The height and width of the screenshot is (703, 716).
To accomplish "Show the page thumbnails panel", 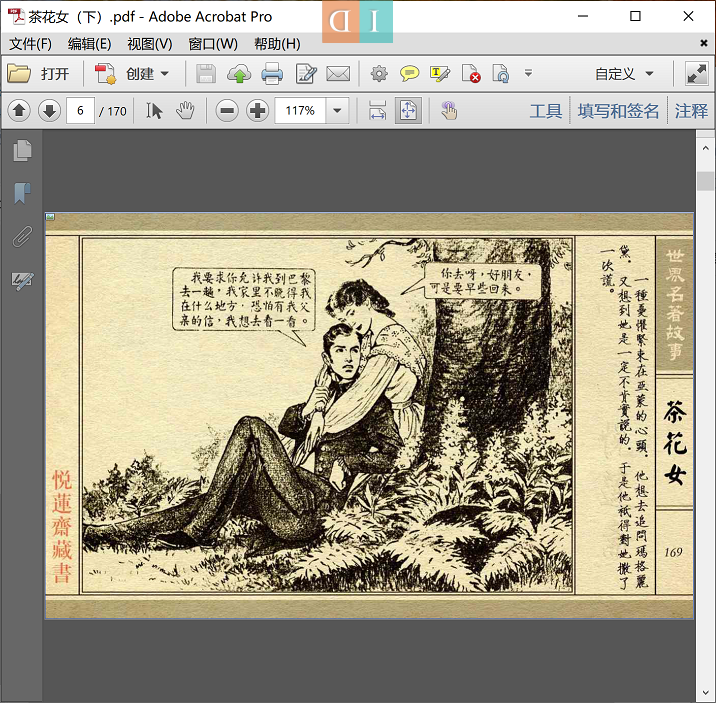I will 22,150.
